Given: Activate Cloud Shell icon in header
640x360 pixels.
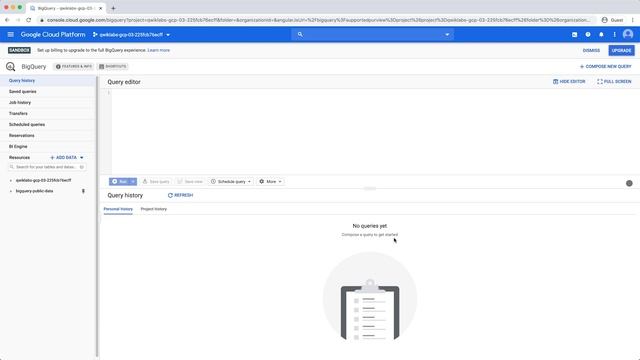Looking at the screenshot, I should click(574, 35).
